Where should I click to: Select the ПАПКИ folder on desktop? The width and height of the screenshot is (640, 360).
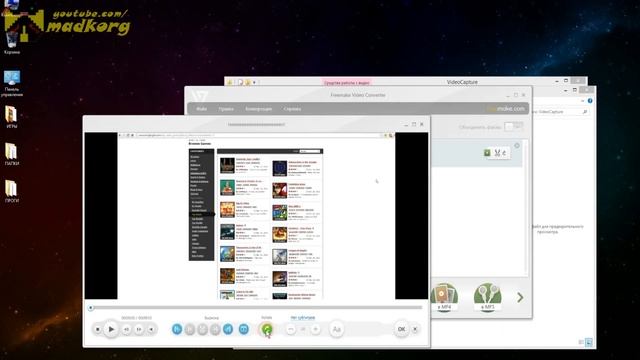tap(11, 154)
